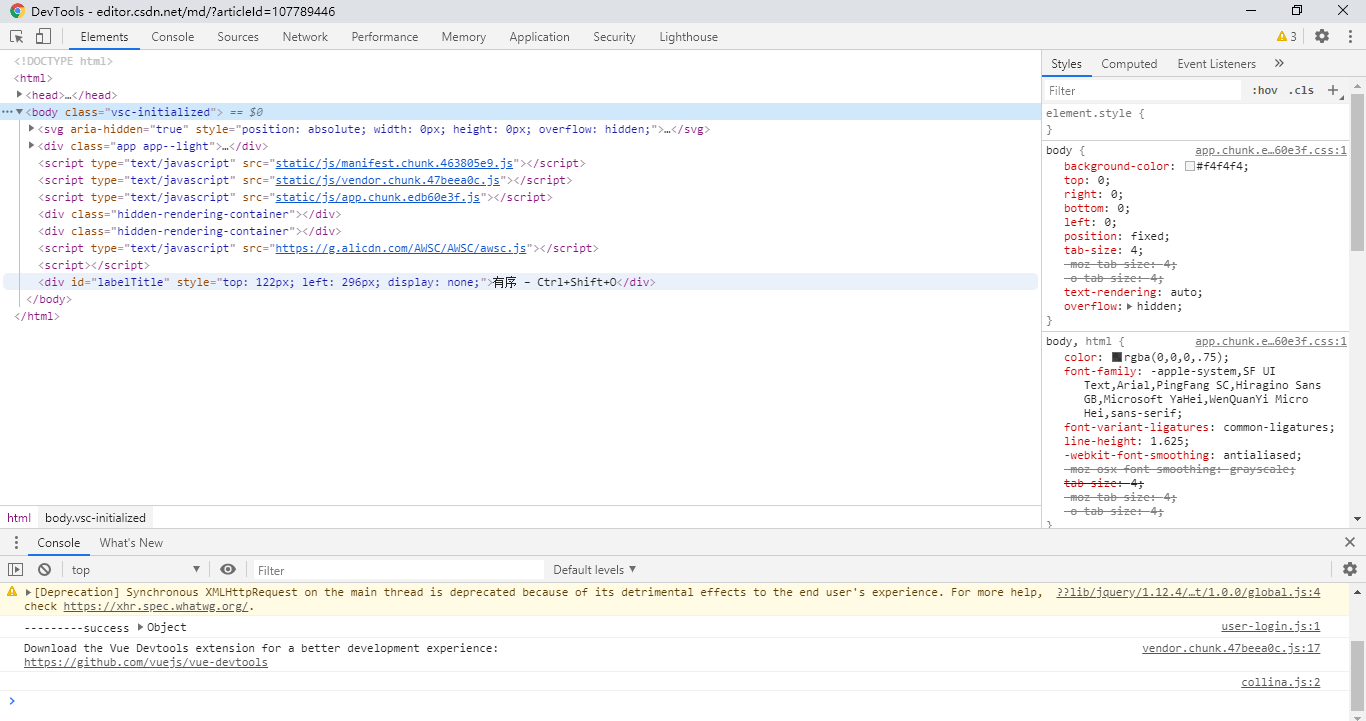Screen dimensions: 1366x721
Task: Expand the div app app--light element
Action: 32,145
